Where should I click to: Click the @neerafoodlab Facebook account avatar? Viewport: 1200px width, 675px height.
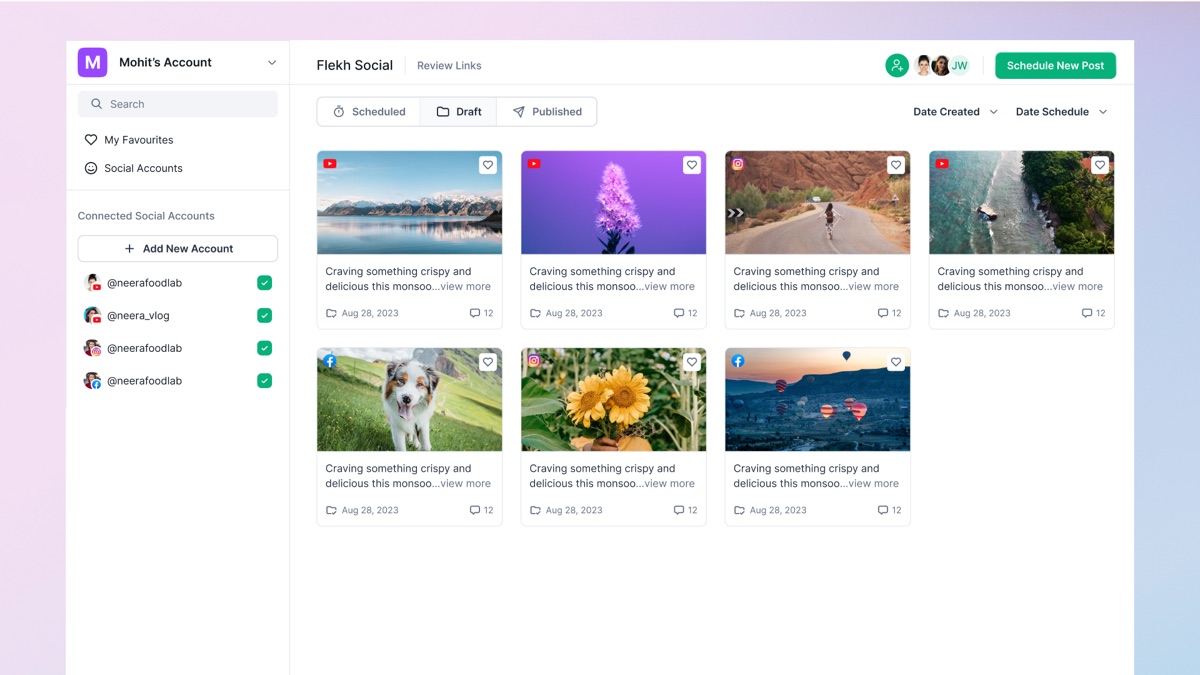click(92, 381)
